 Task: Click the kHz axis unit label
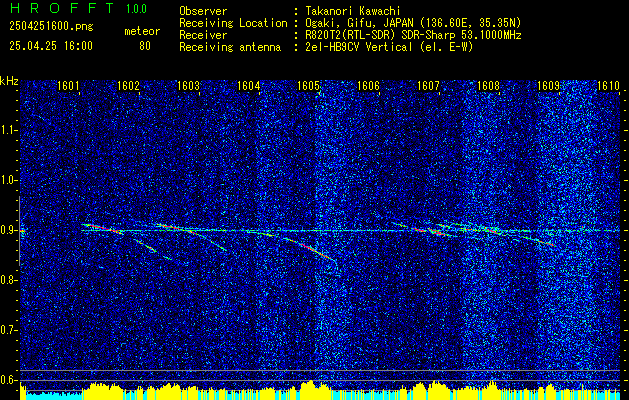(x=9, y=81)
